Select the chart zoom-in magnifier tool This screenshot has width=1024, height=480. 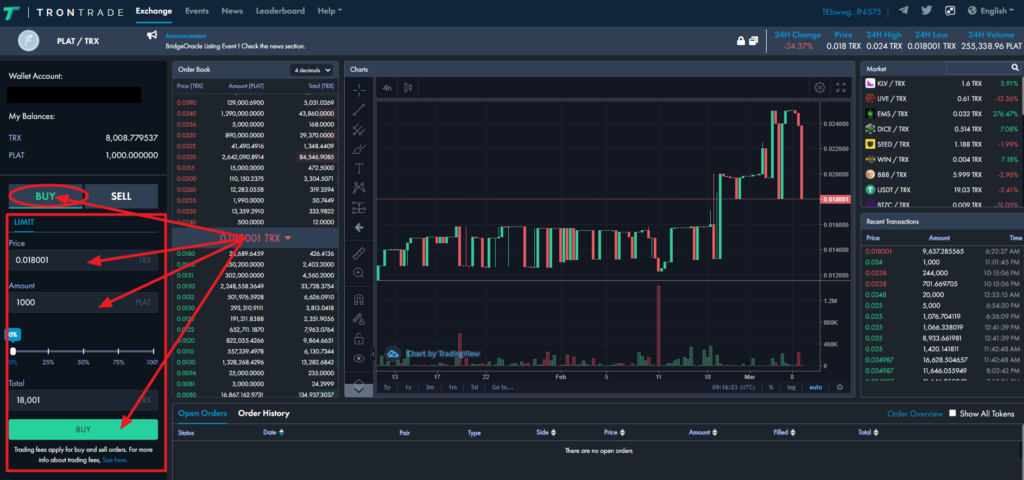tap(359, 272)
